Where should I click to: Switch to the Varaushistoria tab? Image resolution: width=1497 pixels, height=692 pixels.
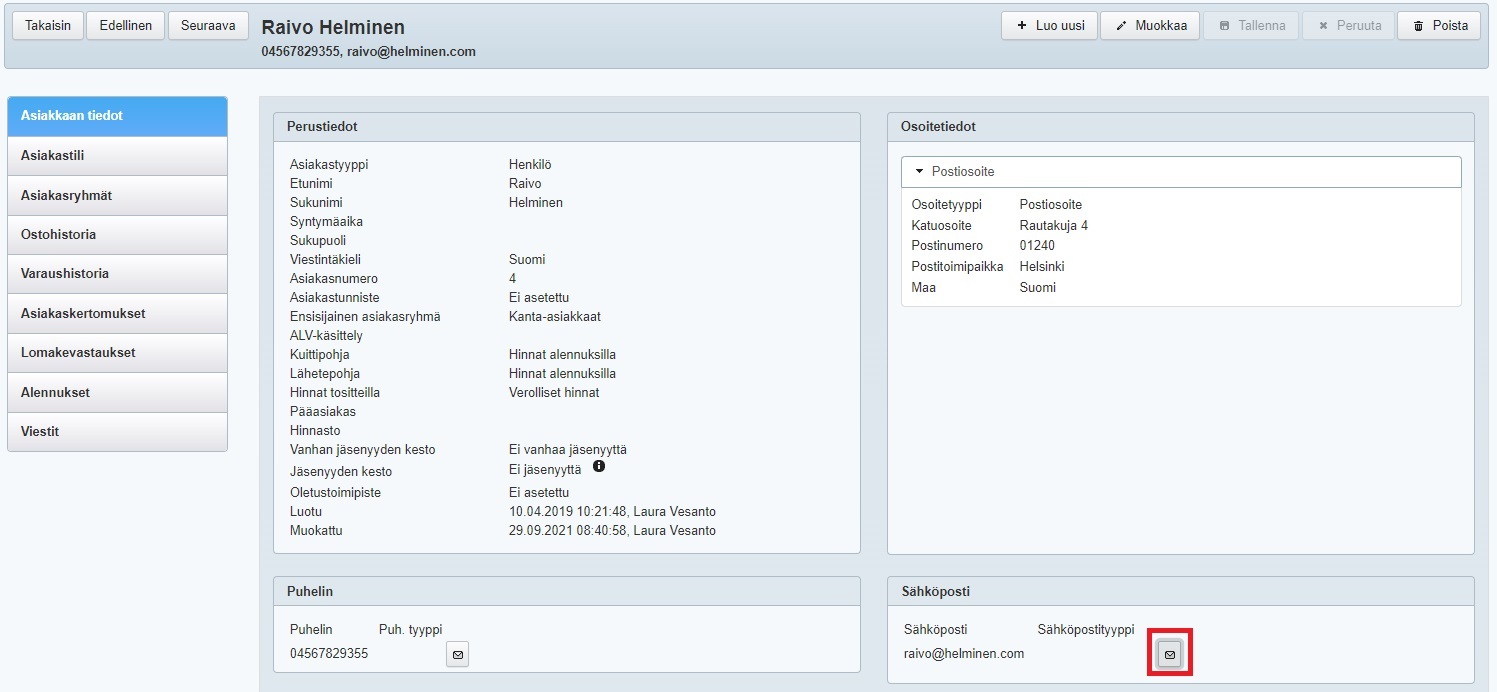pyautogui.click(x=117, y=274)
